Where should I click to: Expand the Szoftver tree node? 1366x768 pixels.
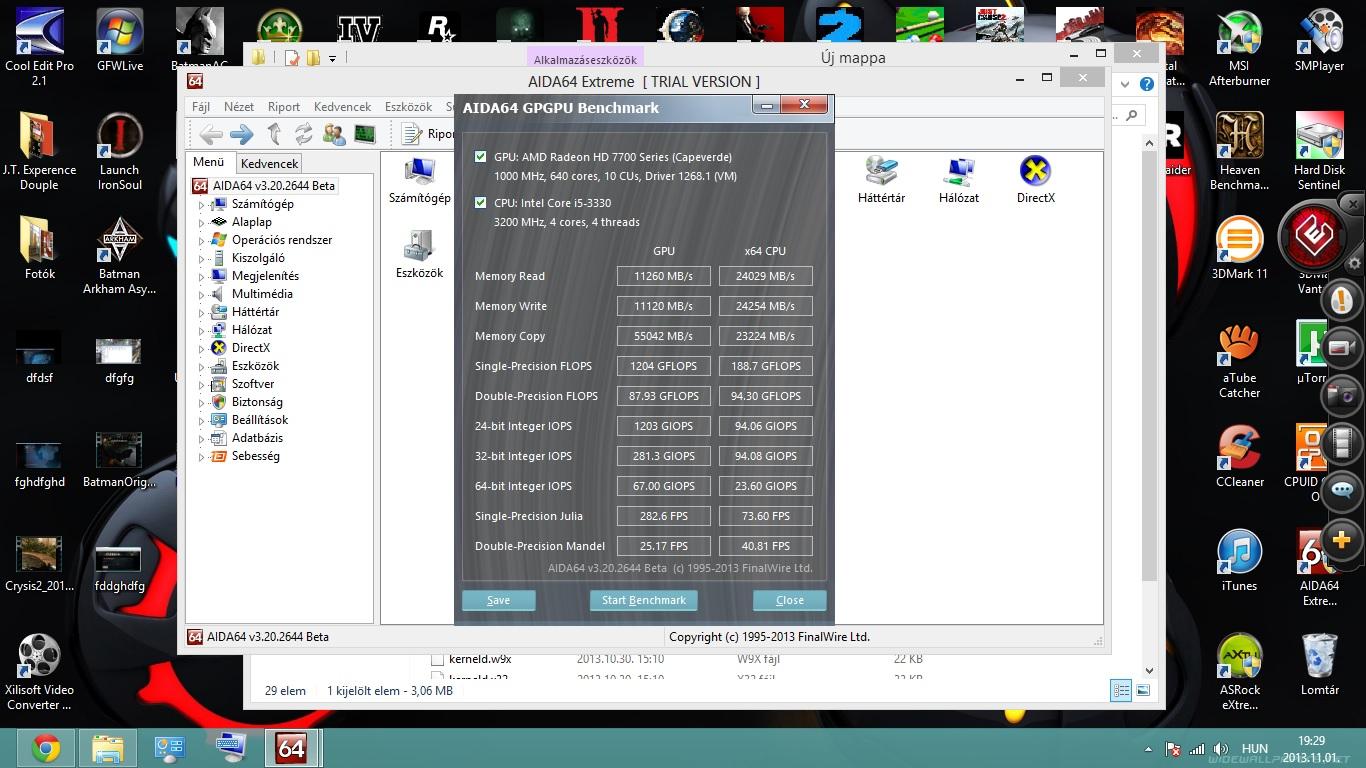point(201,384)
